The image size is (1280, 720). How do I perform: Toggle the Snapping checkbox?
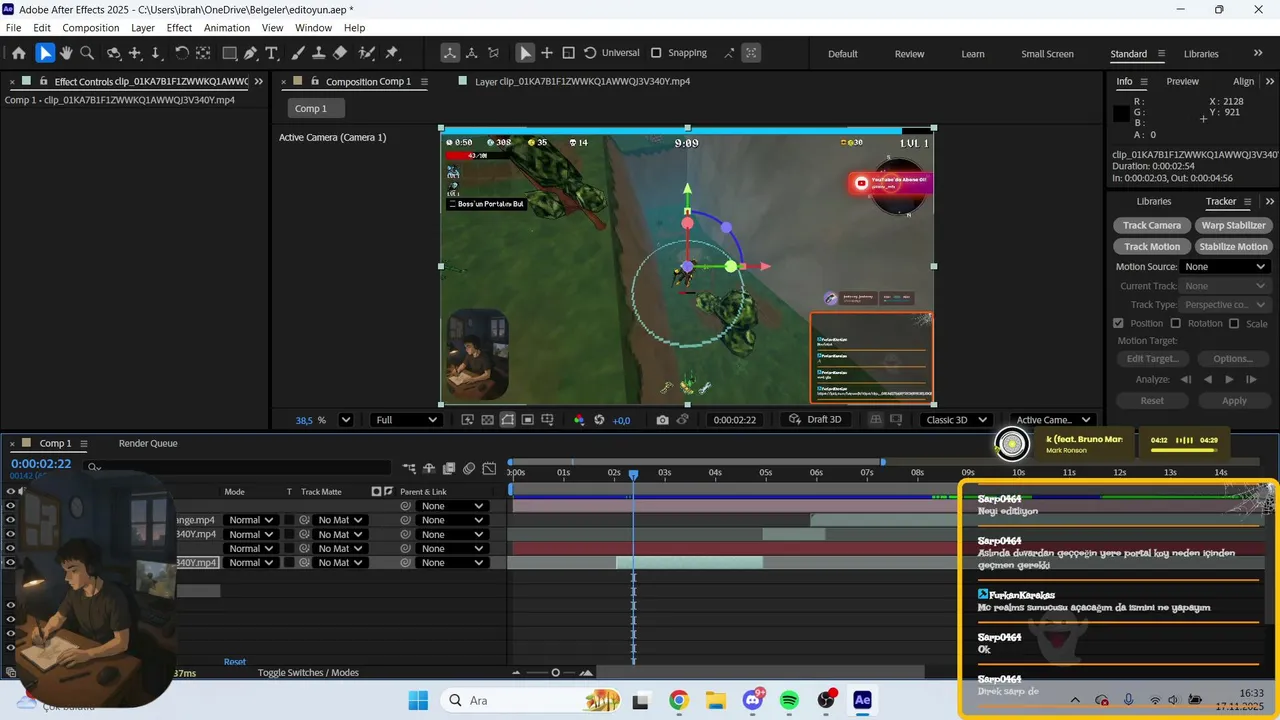point(656,53)
